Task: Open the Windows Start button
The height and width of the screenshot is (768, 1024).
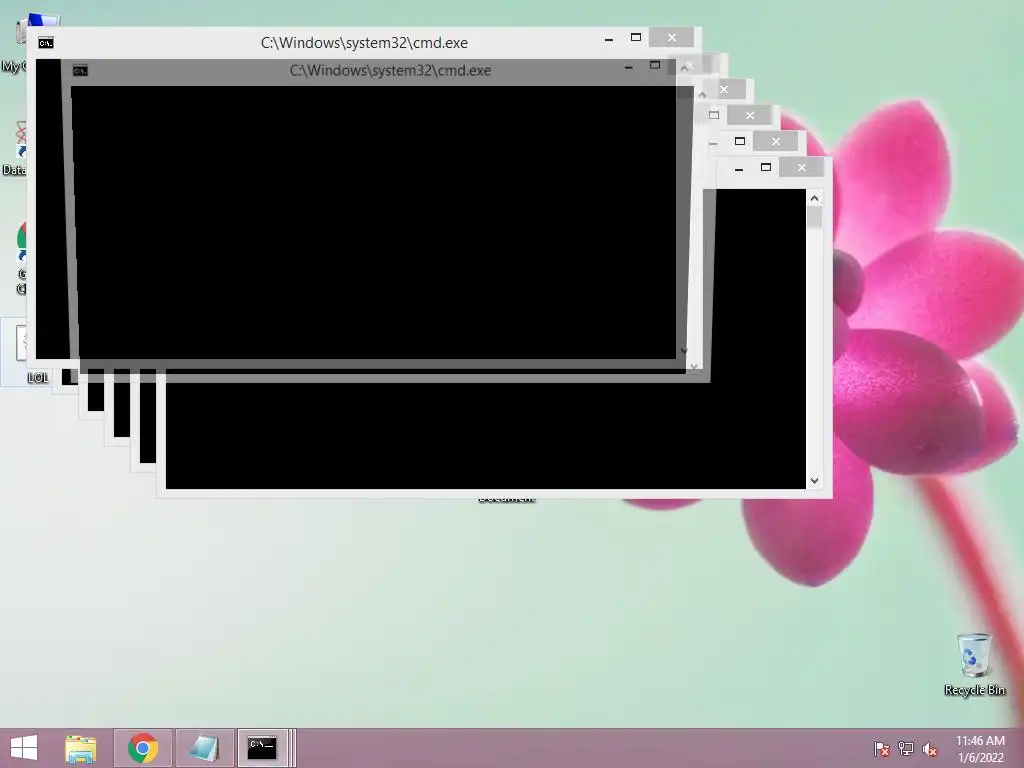Action: (24, 748)
